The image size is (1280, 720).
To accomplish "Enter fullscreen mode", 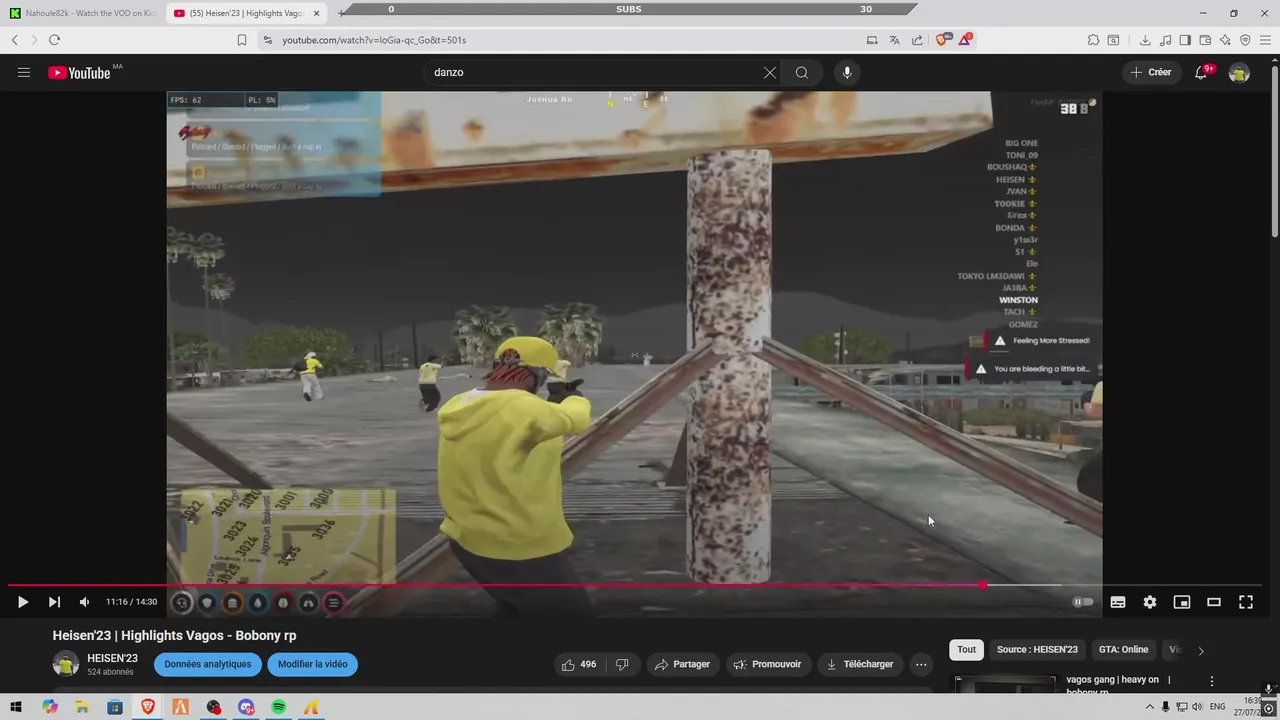I will coord(1246,602).
